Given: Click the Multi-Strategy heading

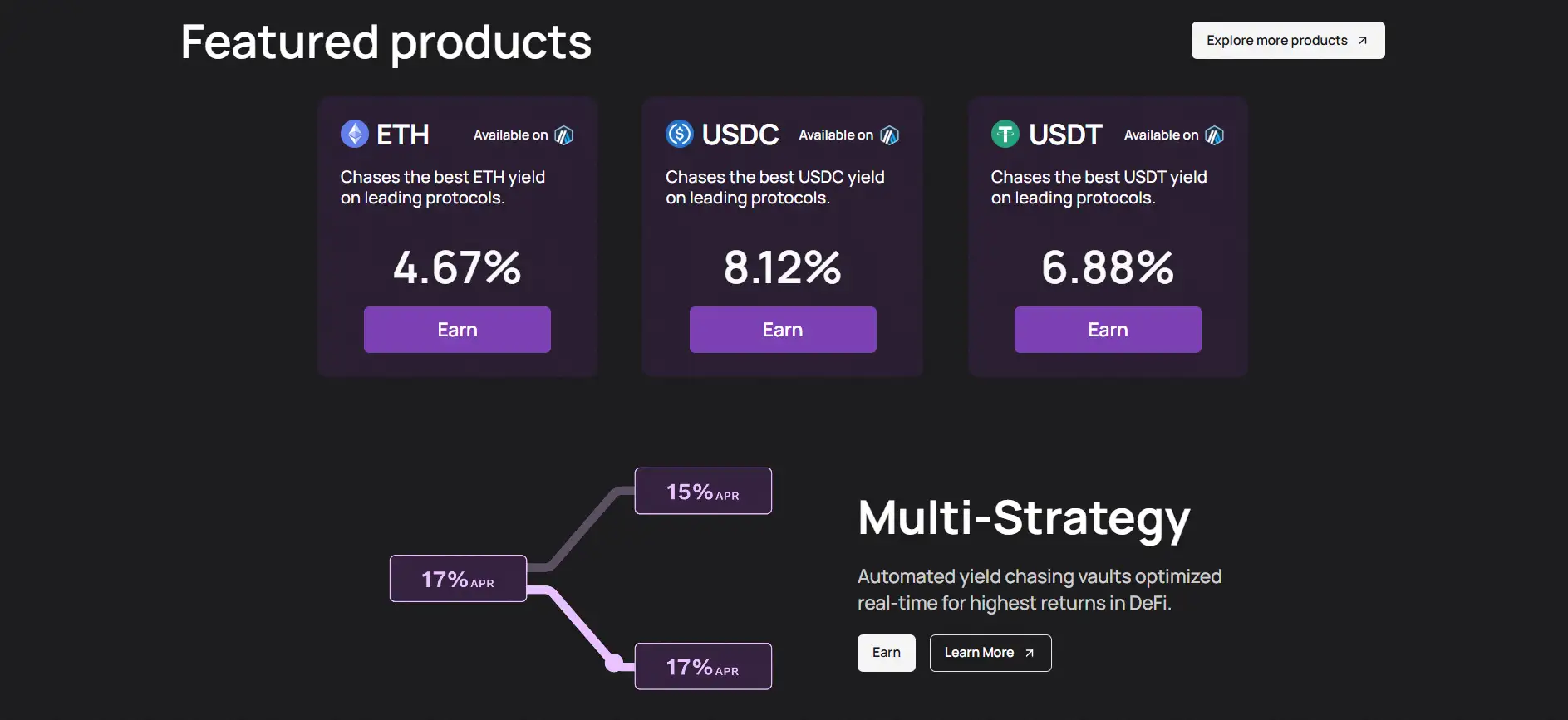Looking at the screenshot, I should [1024, 518].
